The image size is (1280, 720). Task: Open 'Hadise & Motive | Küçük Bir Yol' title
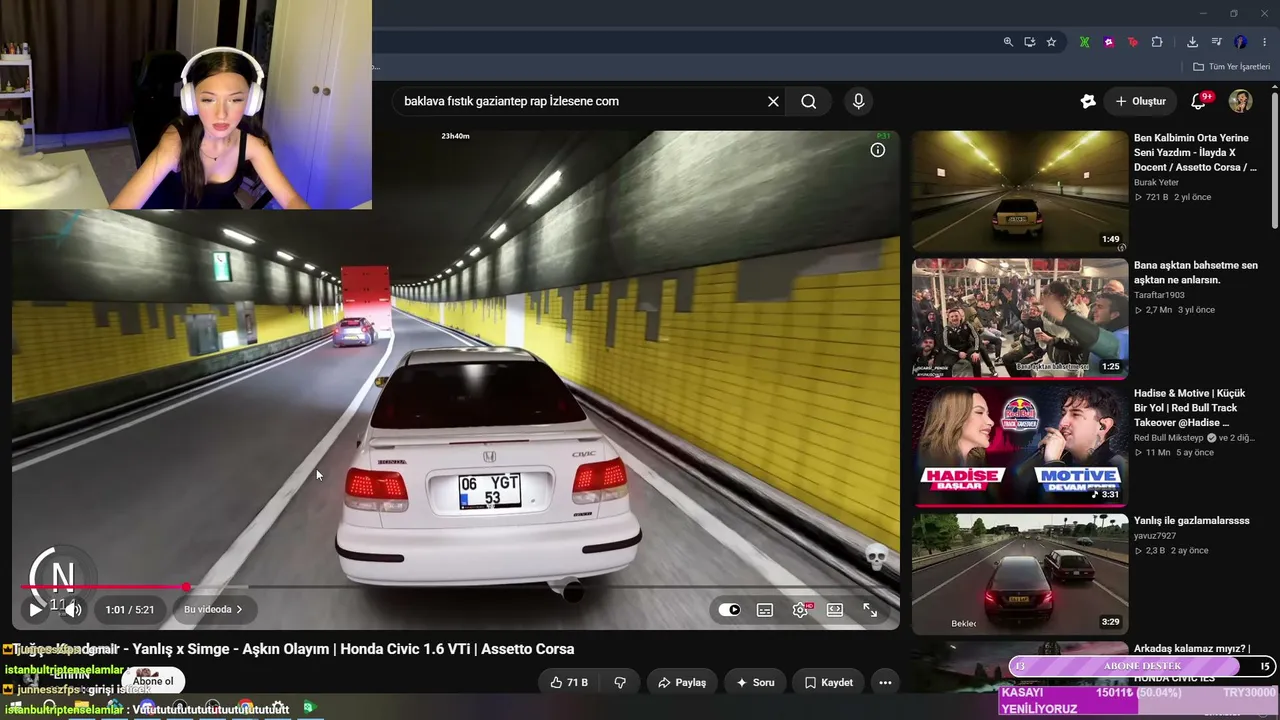(x=1189, y=408)
